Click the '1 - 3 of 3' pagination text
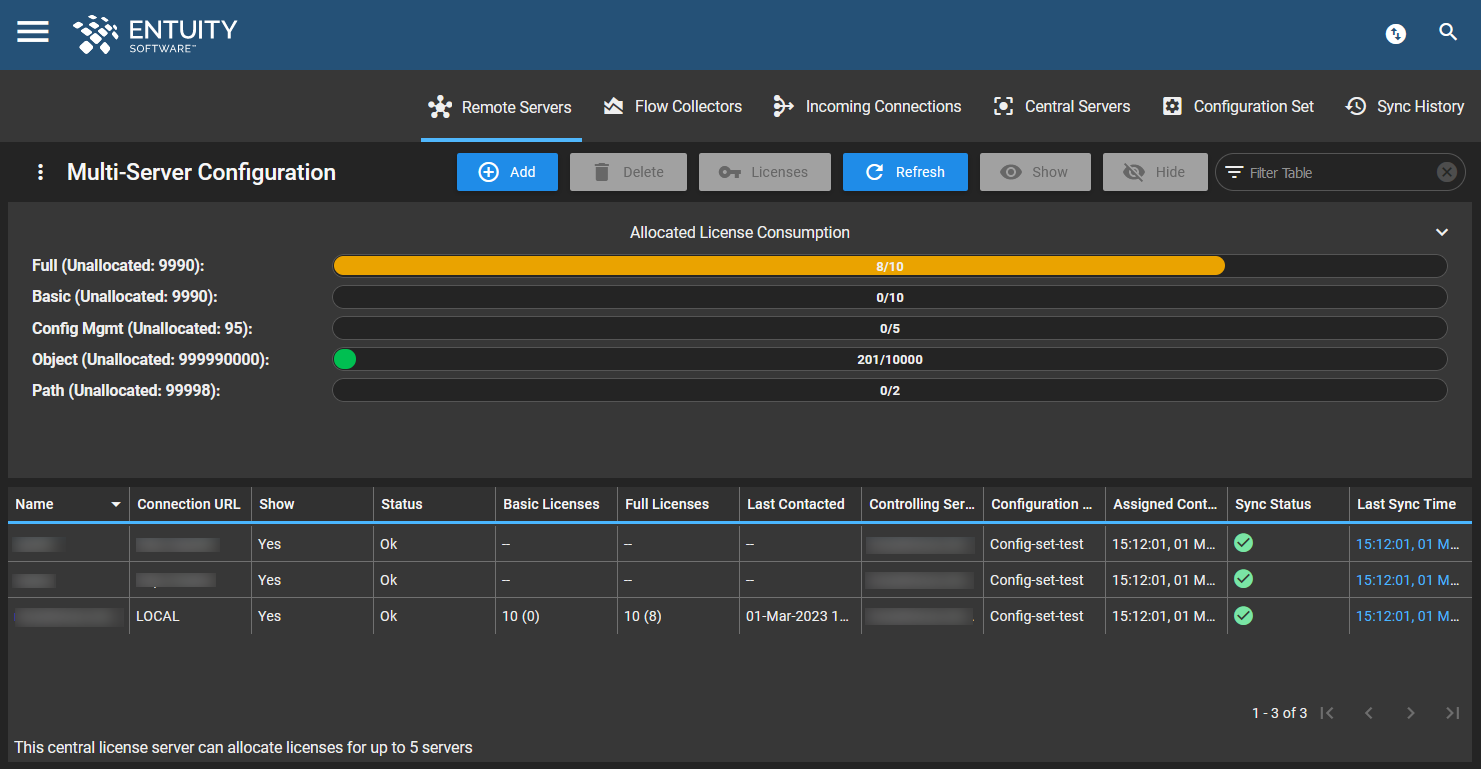Screen dimensions: 1481x769 tap(1279, 713)
